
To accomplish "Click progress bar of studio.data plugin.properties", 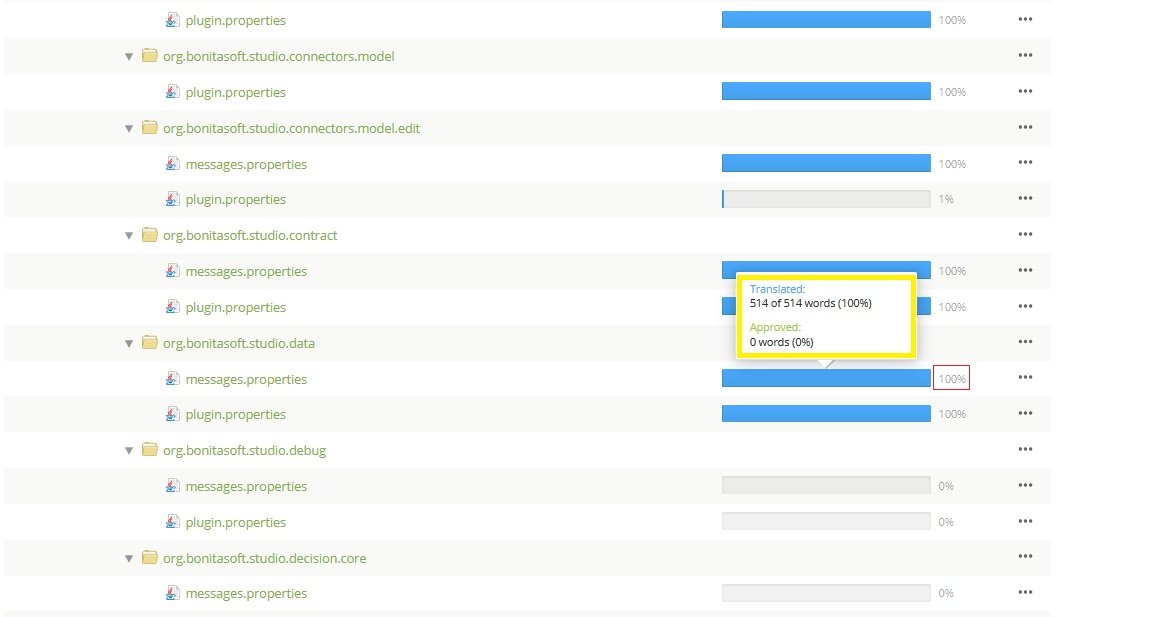I will coord(826,413).
